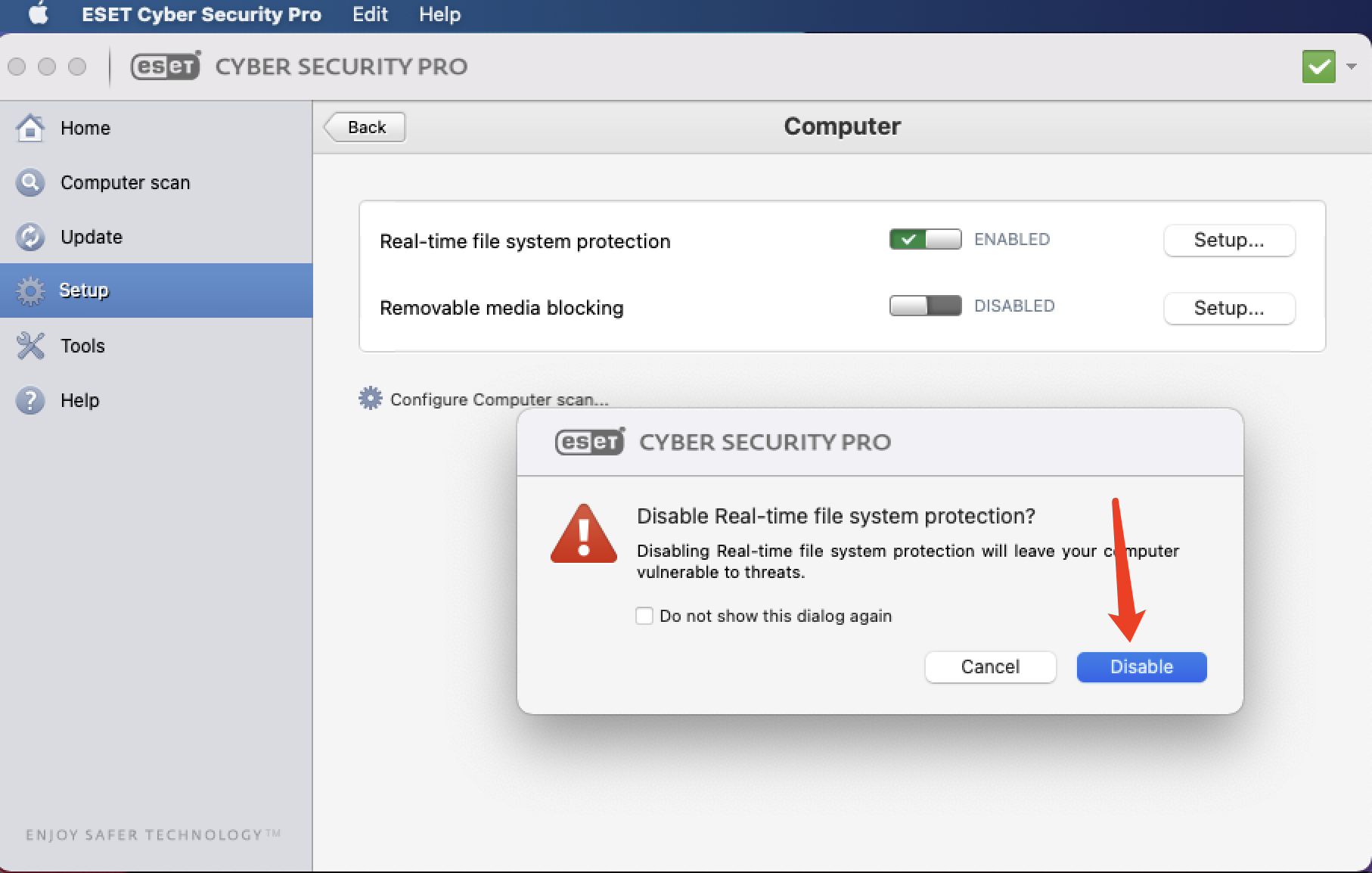The image size is (1372, 873).
Task: Open ESET Cyber Security Pro app menu
Action: (201, 14)
